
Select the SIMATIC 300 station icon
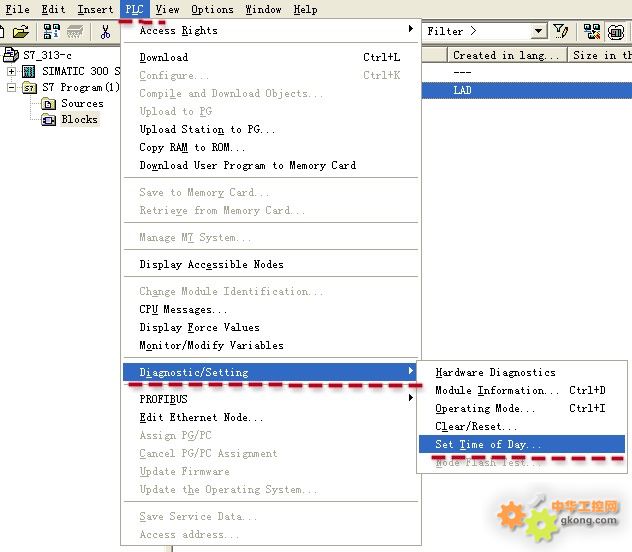tap(28, 72)
